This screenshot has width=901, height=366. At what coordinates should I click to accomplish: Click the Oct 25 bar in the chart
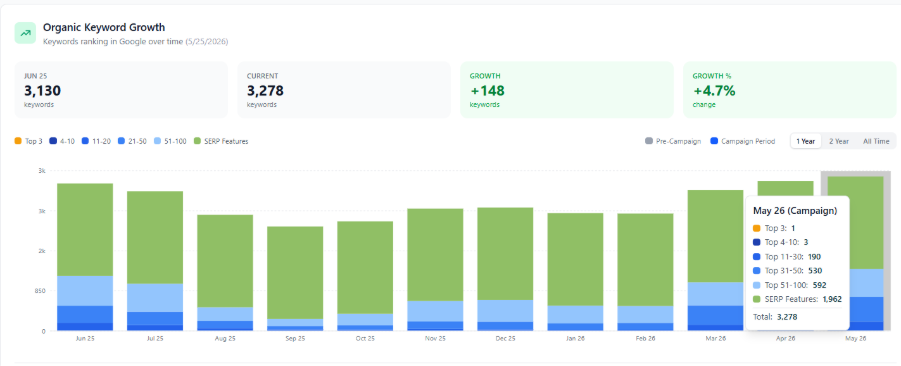click(365, 276)
